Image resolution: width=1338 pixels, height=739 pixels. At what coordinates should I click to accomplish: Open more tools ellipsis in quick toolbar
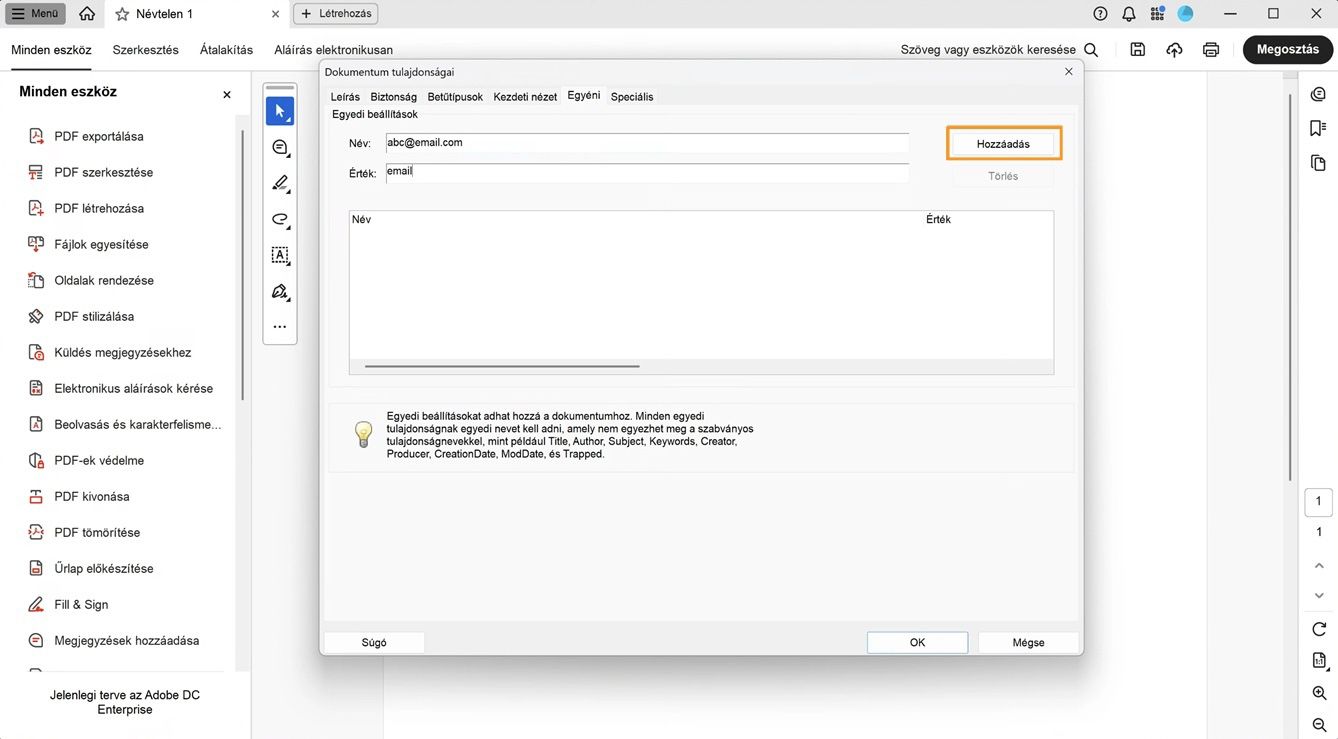point(280,327)
